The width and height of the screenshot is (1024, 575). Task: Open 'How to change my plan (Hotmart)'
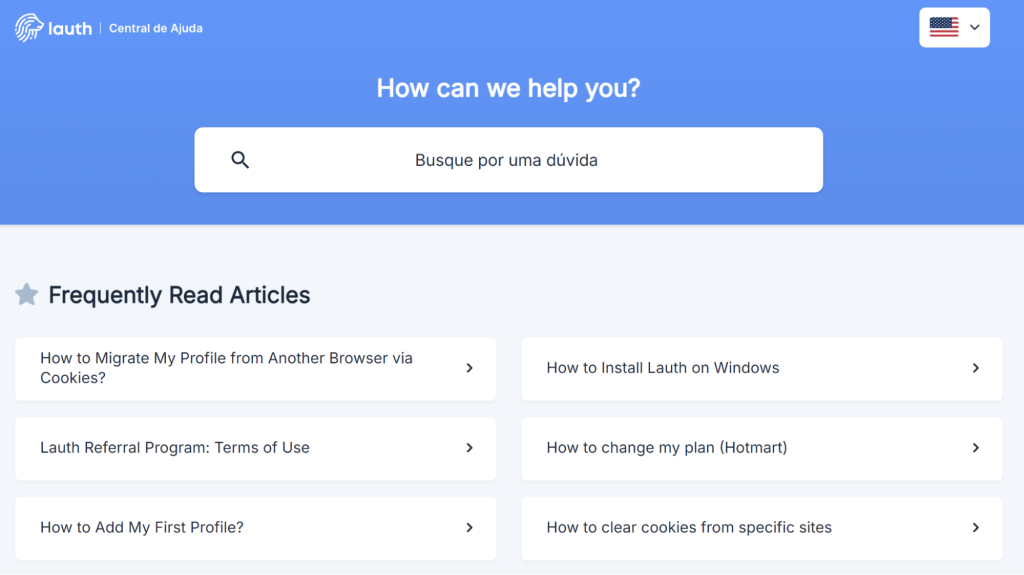click(x=761, y=449)
